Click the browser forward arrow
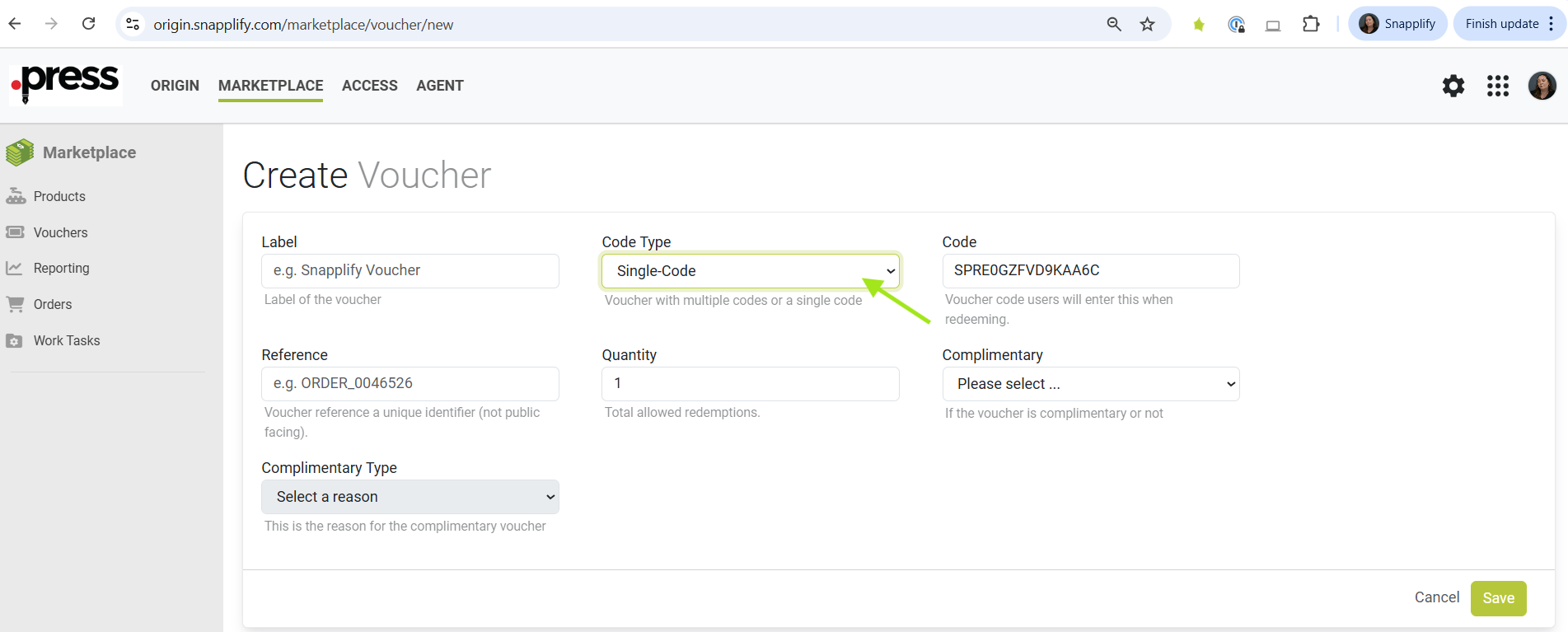This screenshot has height=632, width=1568. [x=51, y=24]
